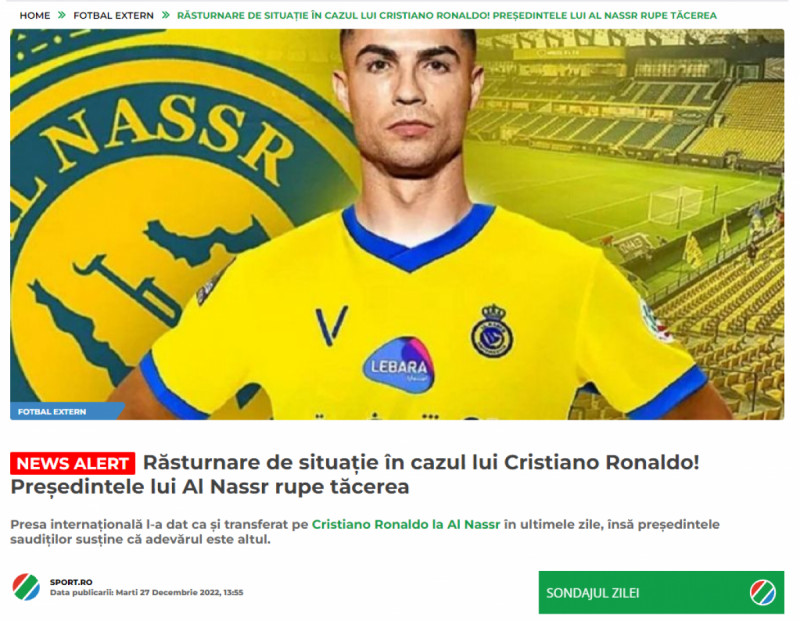Click the green article title breadcrumb
The height and width of the screenshot is (621, 800).
click(x=446, y=16)
